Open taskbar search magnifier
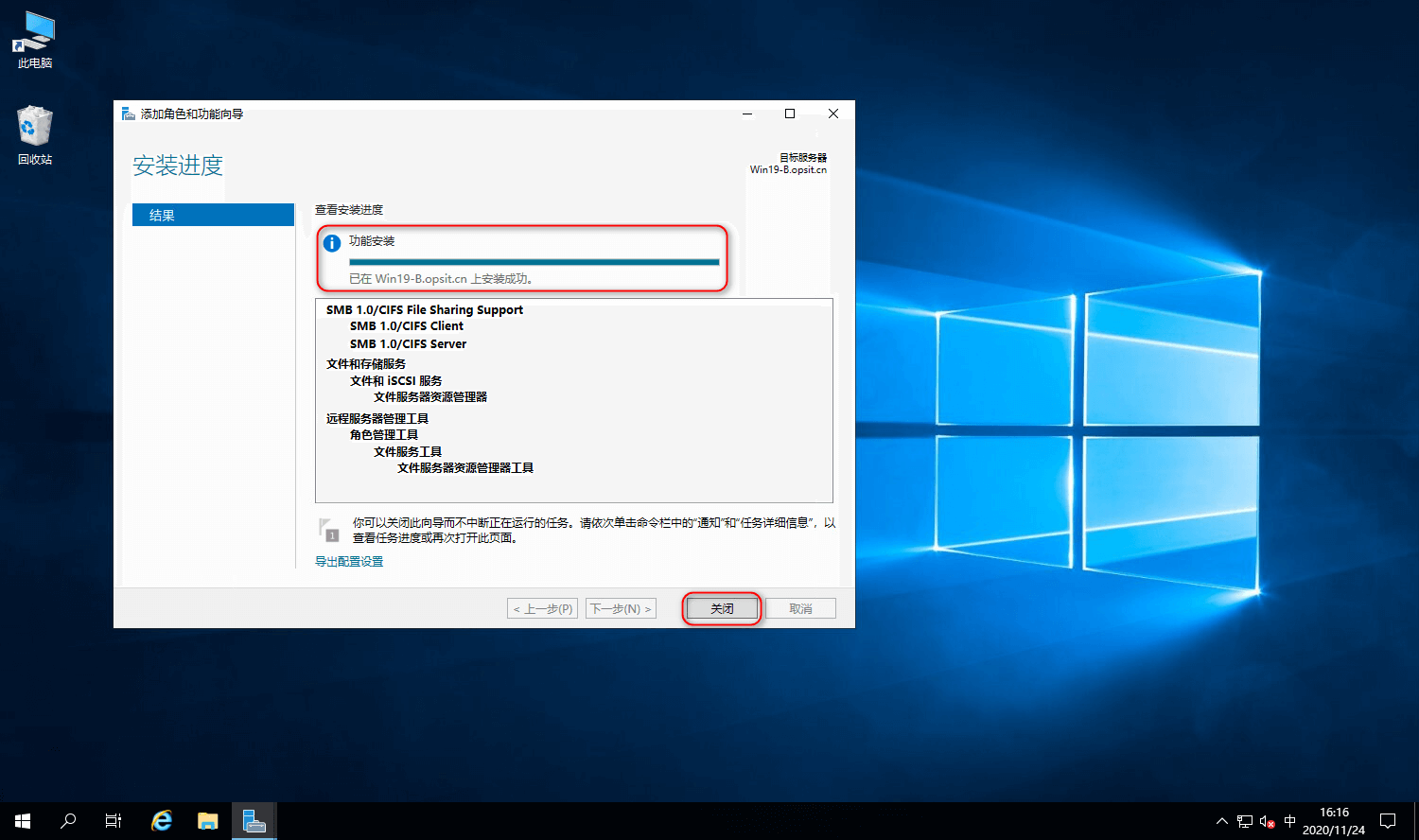The width and height of the screenshot is (1419, 840). point(68,821)
